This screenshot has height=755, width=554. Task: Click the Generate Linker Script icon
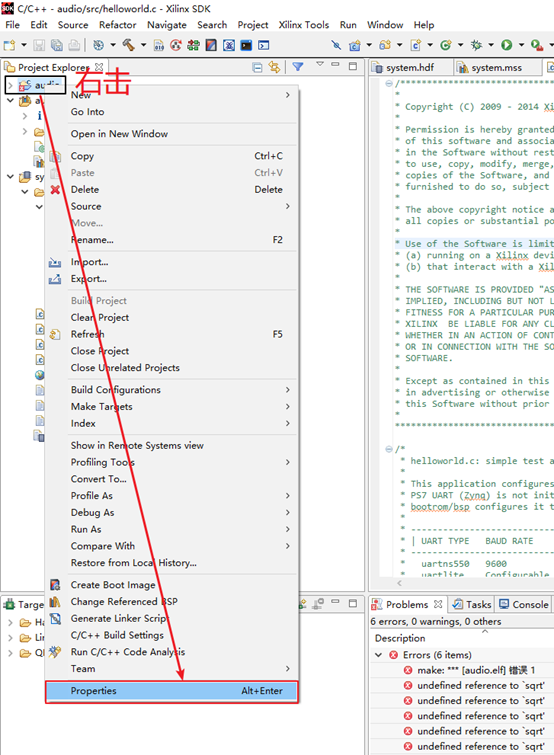pos(55,619)
